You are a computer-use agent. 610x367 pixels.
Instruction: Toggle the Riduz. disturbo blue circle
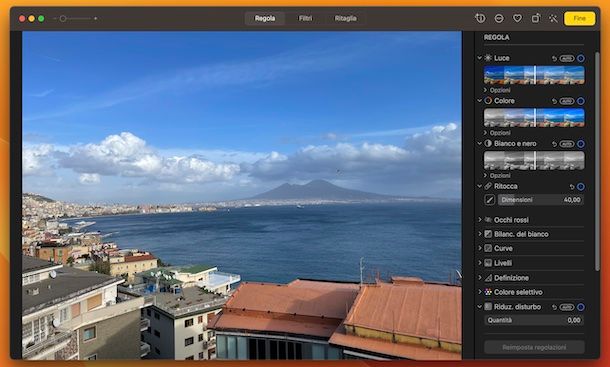pos(580,307)
